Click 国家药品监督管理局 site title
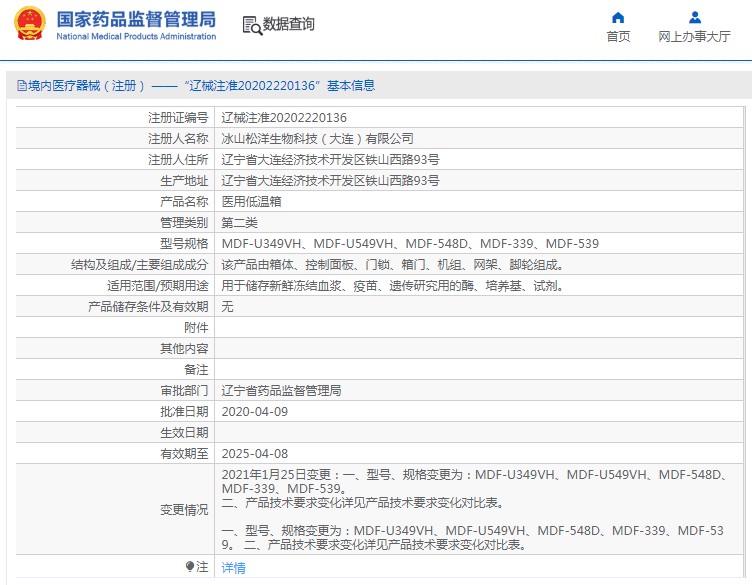 pyautogui.click(x=136, y=20)
